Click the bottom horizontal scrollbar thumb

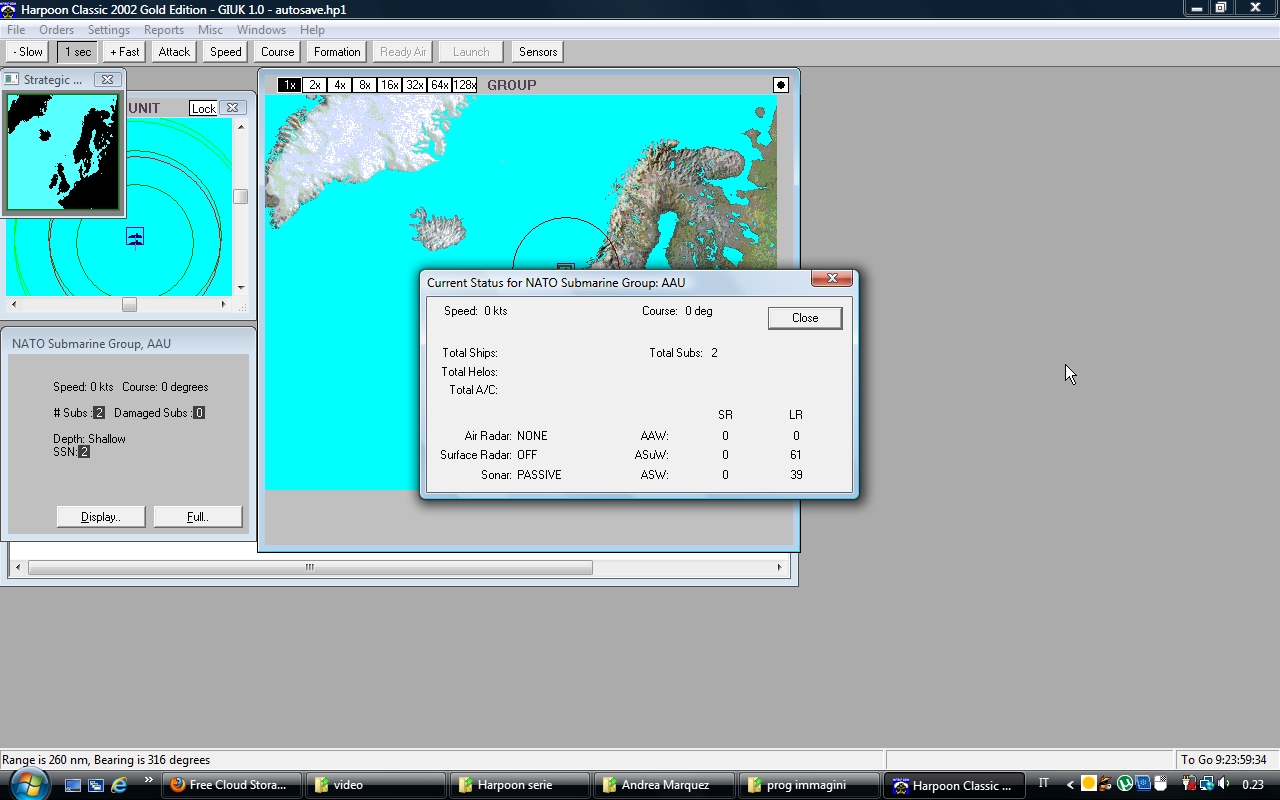(310, 568)
